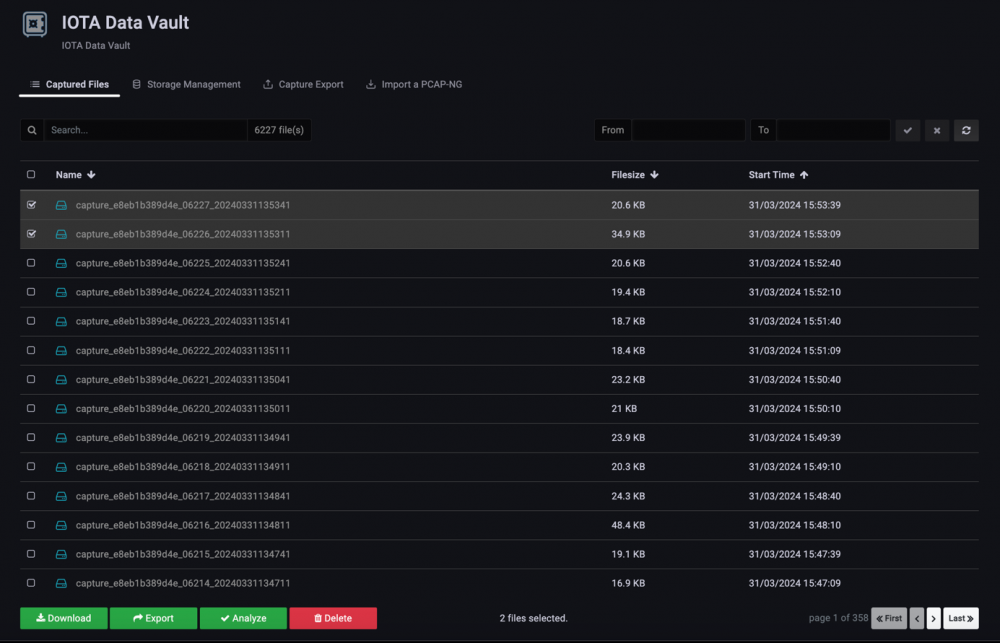The image size is (1000, 643).
Task: Tick checkbox for capture 06224 file
Action: (31, 292)
